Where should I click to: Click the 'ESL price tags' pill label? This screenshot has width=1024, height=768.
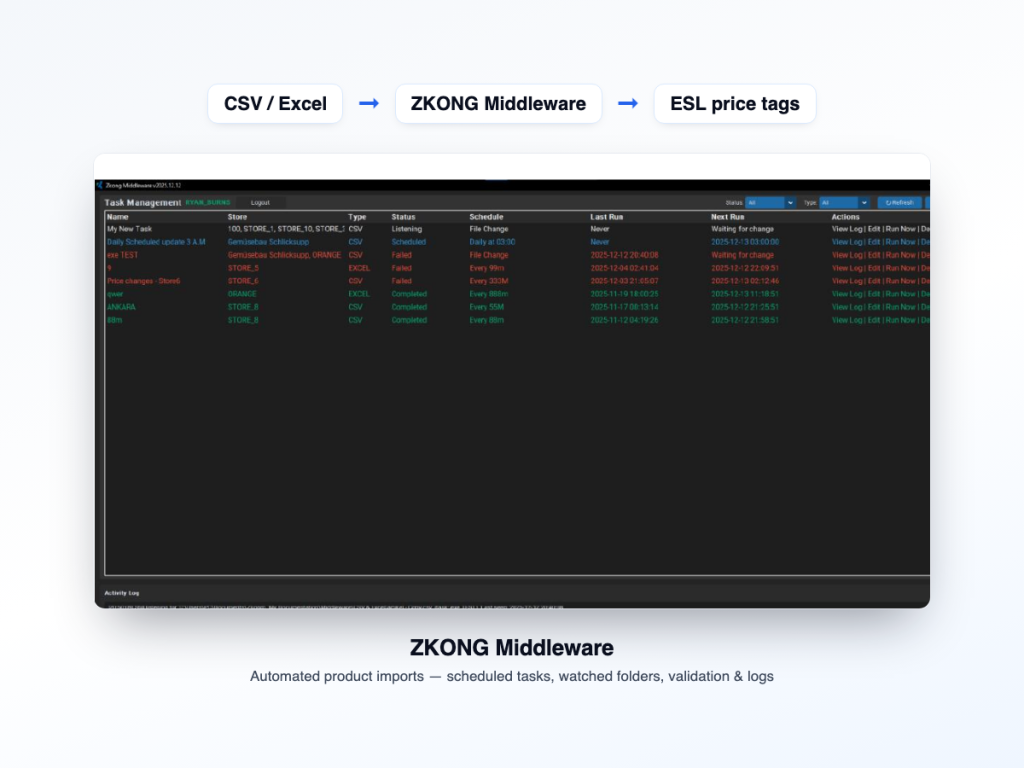[x=735, y=104]
